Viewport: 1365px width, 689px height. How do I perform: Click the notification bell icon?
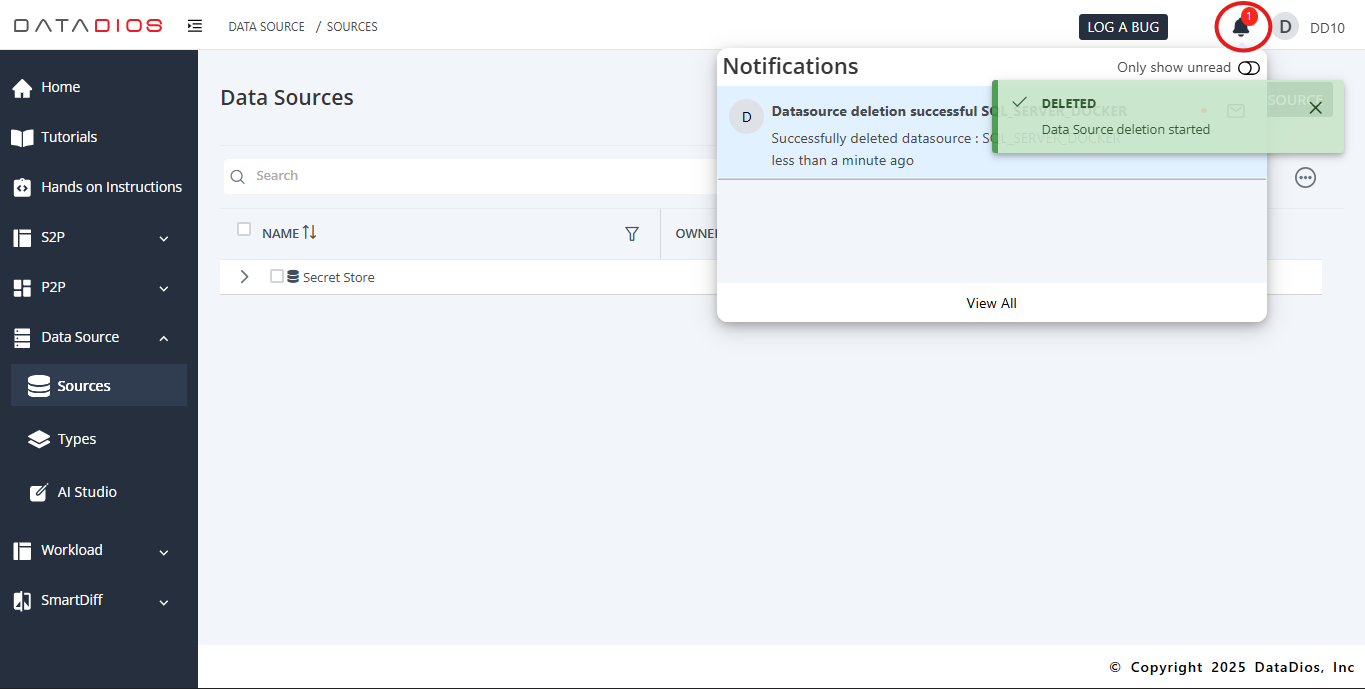[x=1241, y=27]
